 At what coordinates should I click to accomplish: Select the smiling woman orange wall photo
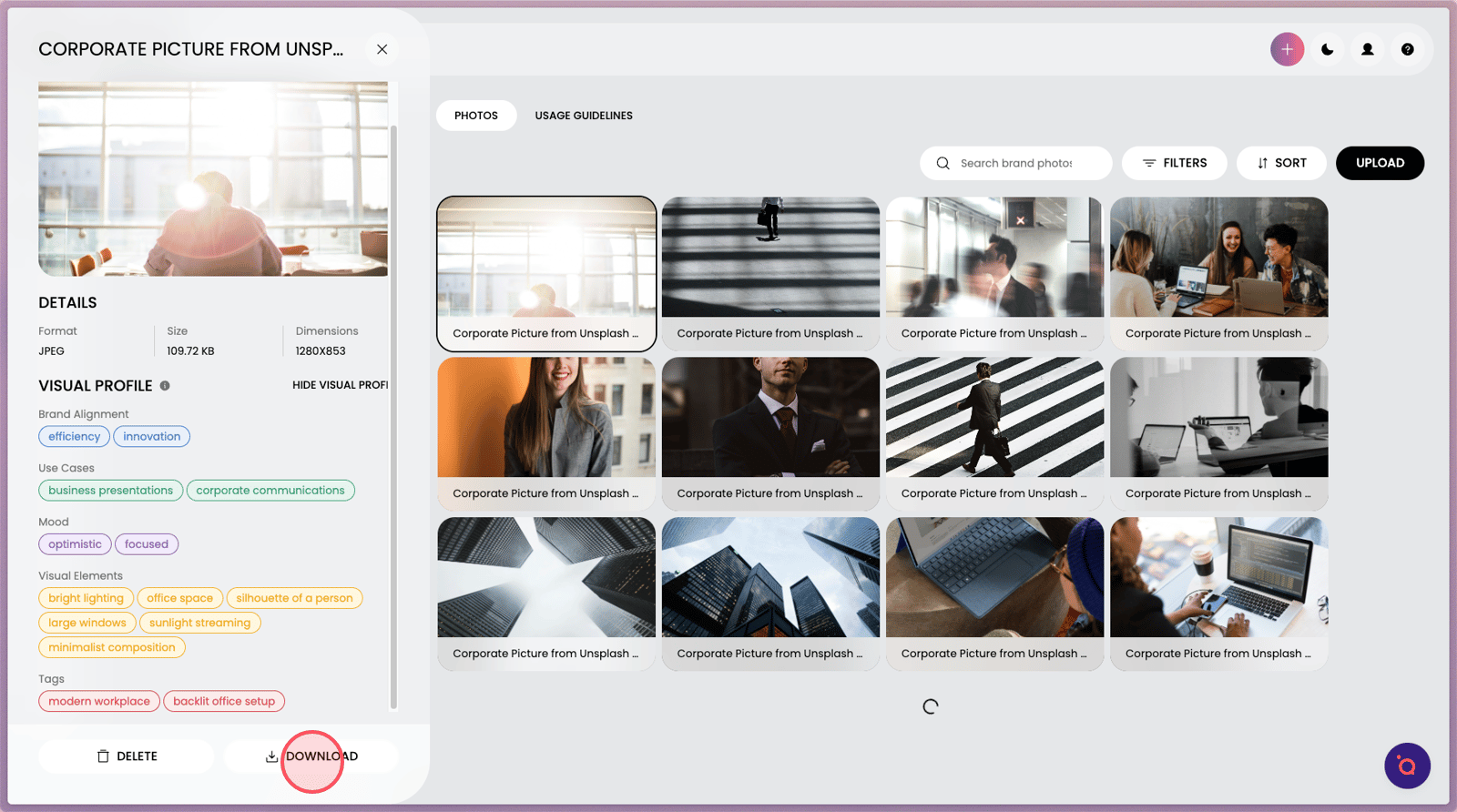pos(546,418)
